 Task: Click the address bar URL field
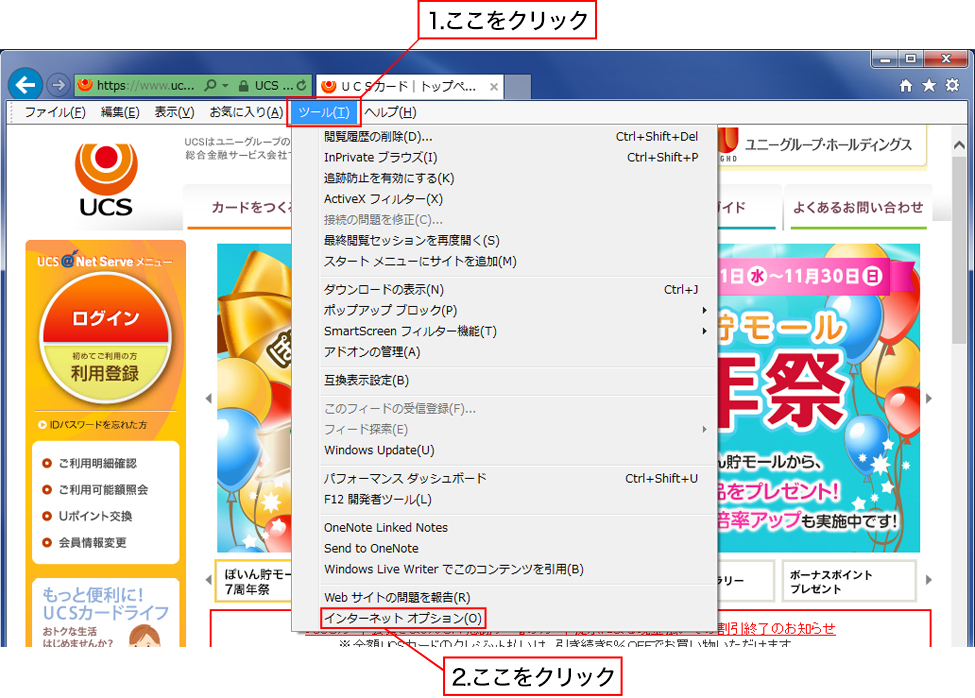[x=146, y=86]
